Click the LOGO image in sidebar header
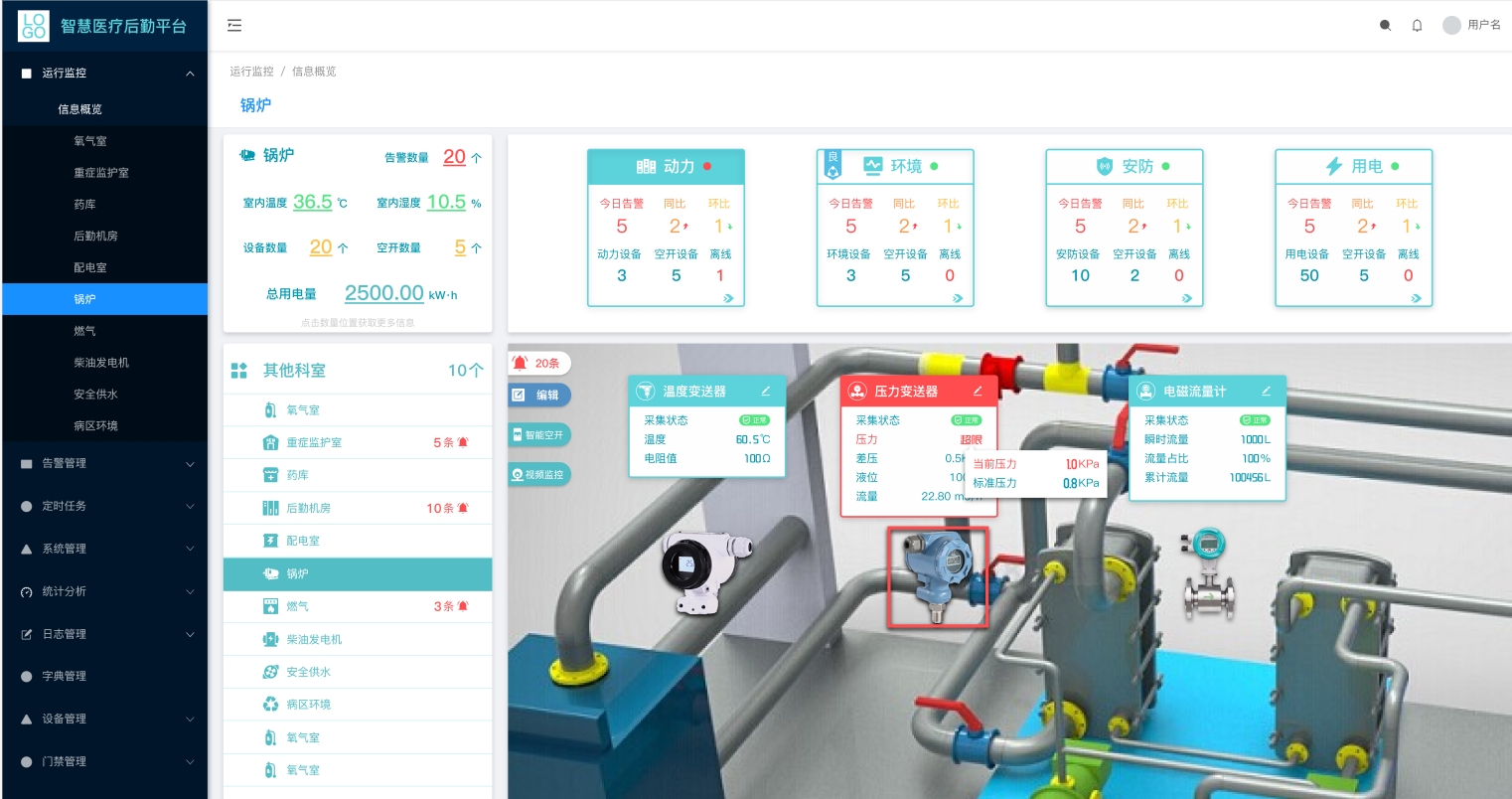 (34, 26)
